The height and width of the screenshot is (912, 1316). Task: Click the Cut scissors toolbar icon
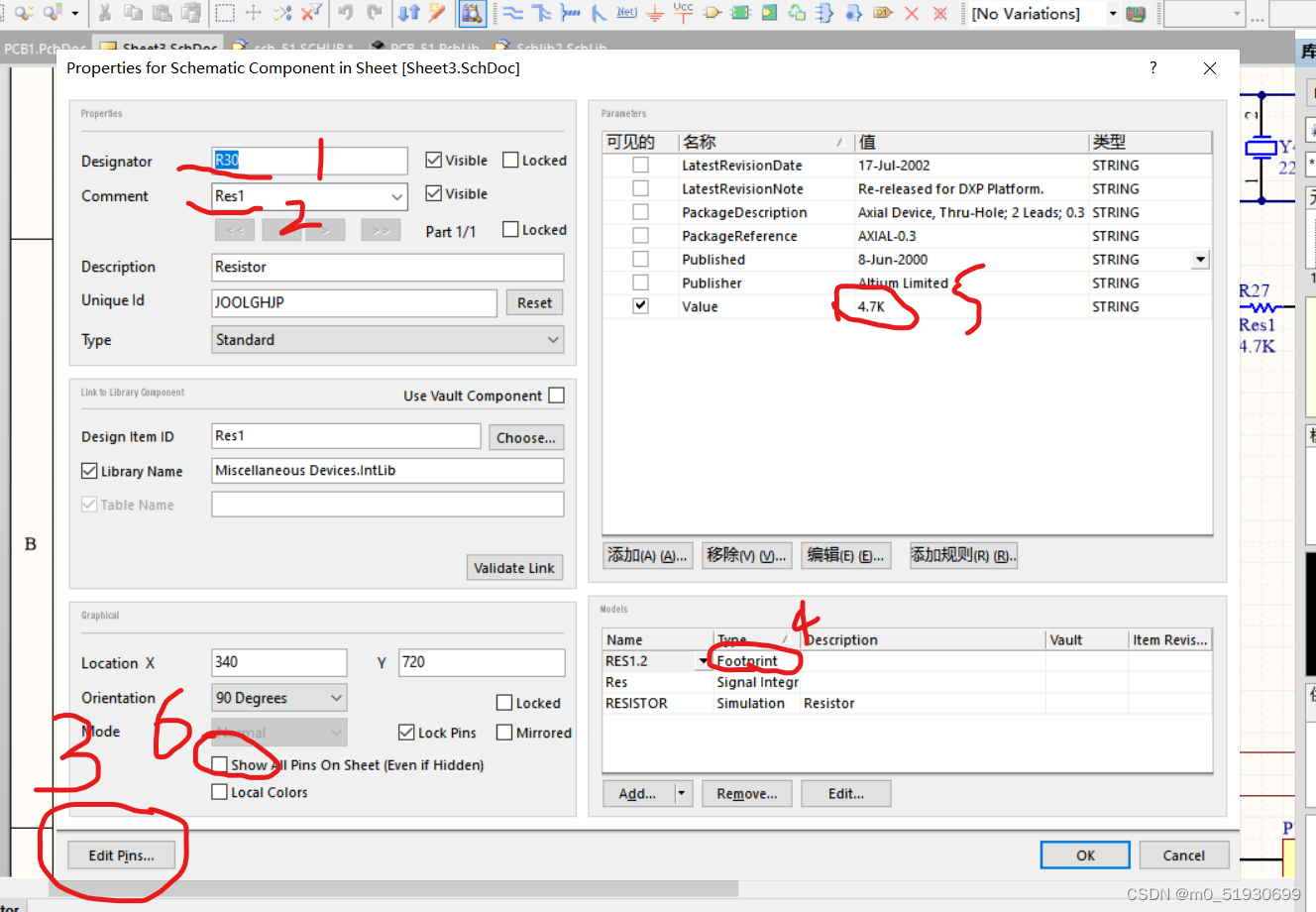[x=104, y=13]
